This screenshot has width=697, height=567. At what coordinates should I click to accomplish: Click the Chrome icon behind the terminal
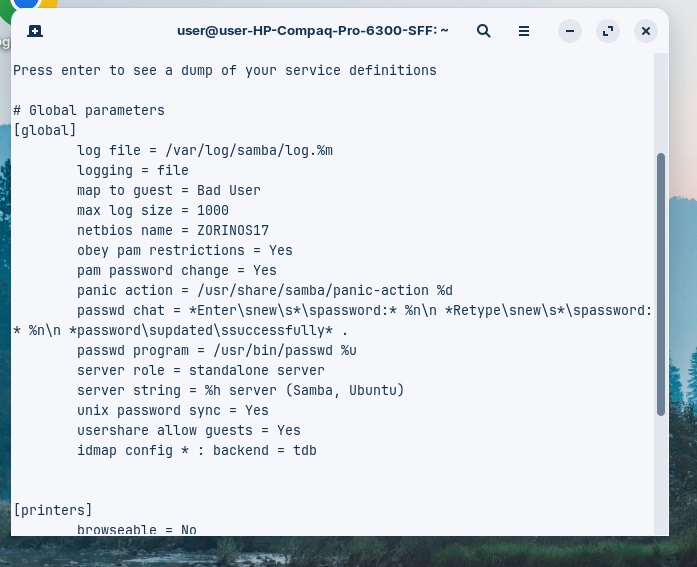point(30,6)
